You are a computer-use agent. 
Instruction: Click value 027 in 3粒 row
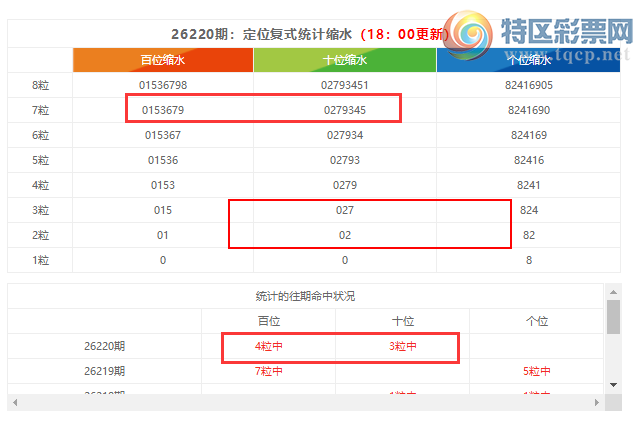pos(345,210)
